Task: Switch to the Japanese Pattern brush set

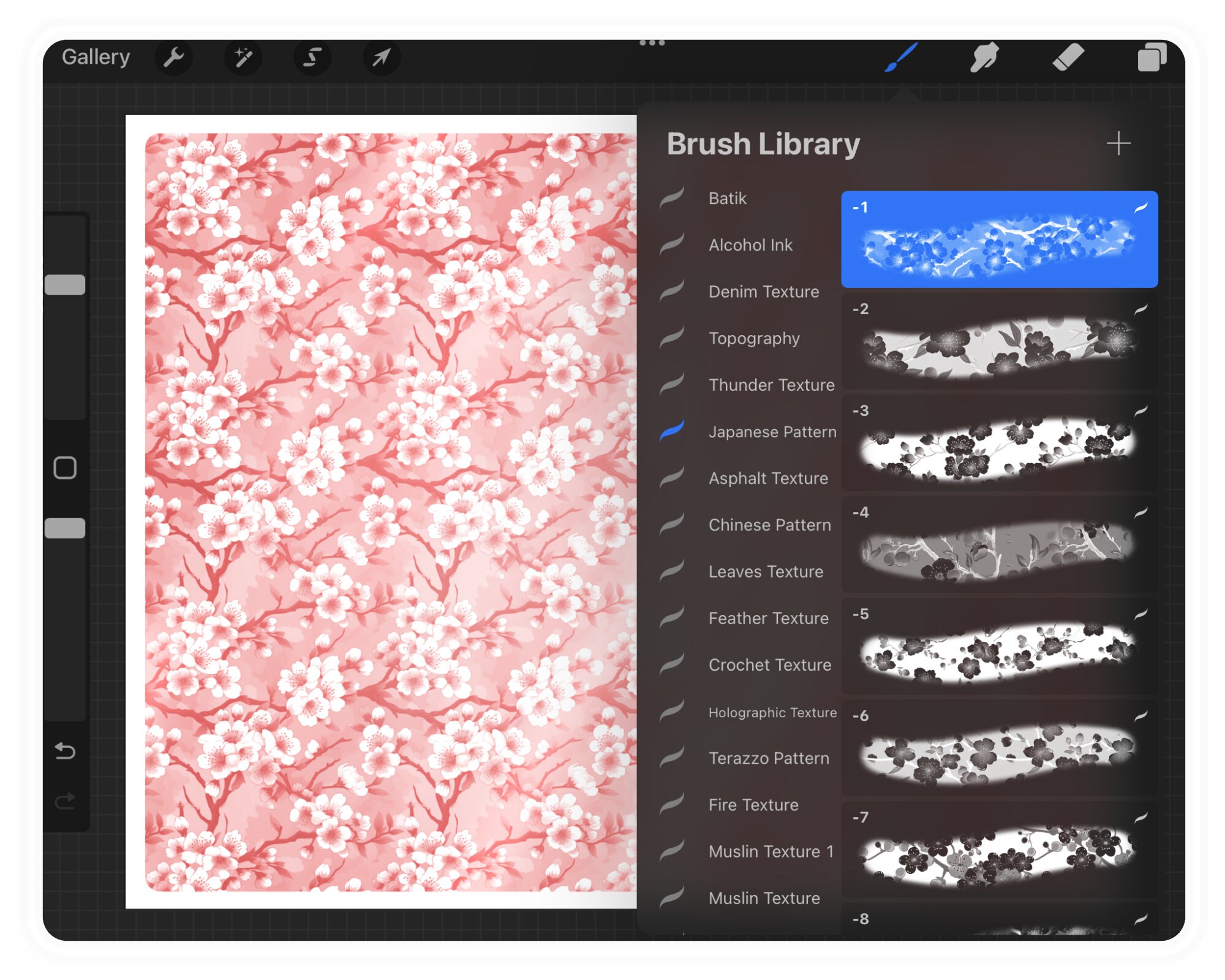Action: pos(772,432)
